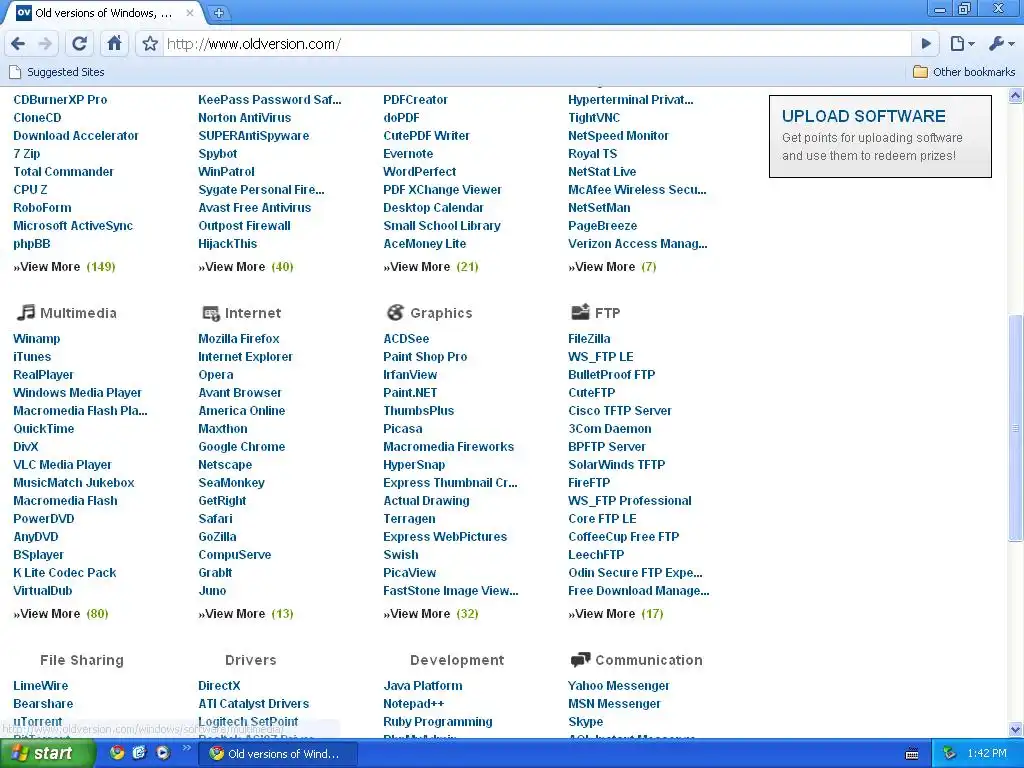Expand Internet View More (13)
The image size is (1024, 768).
(246, 613)
